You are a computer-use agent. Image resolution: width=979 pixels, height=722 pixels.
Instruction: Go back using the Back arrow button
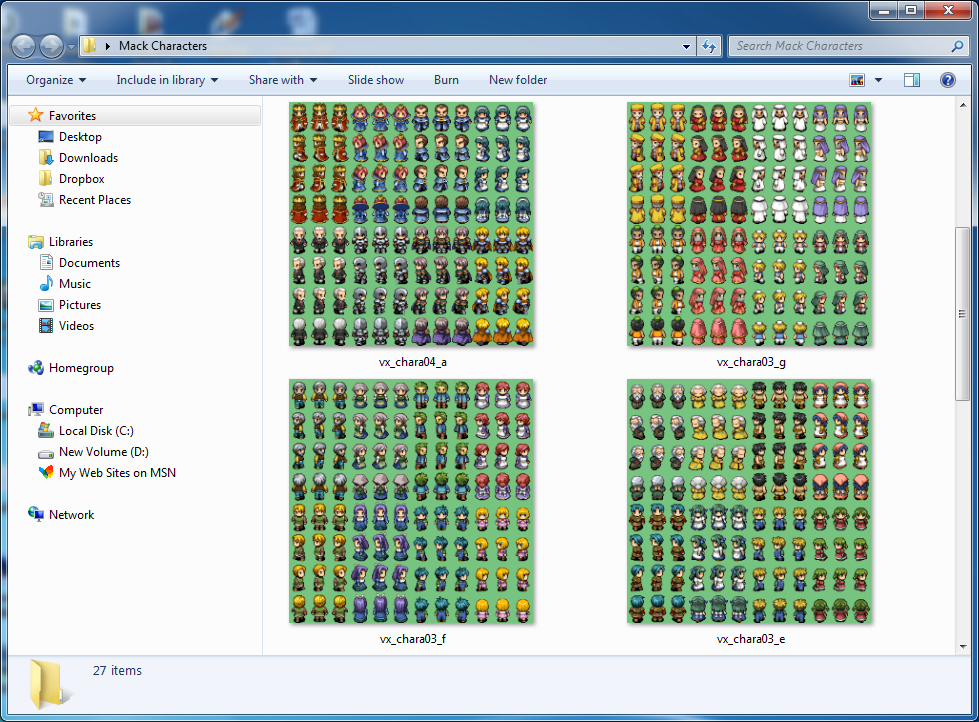pos(24,46)
